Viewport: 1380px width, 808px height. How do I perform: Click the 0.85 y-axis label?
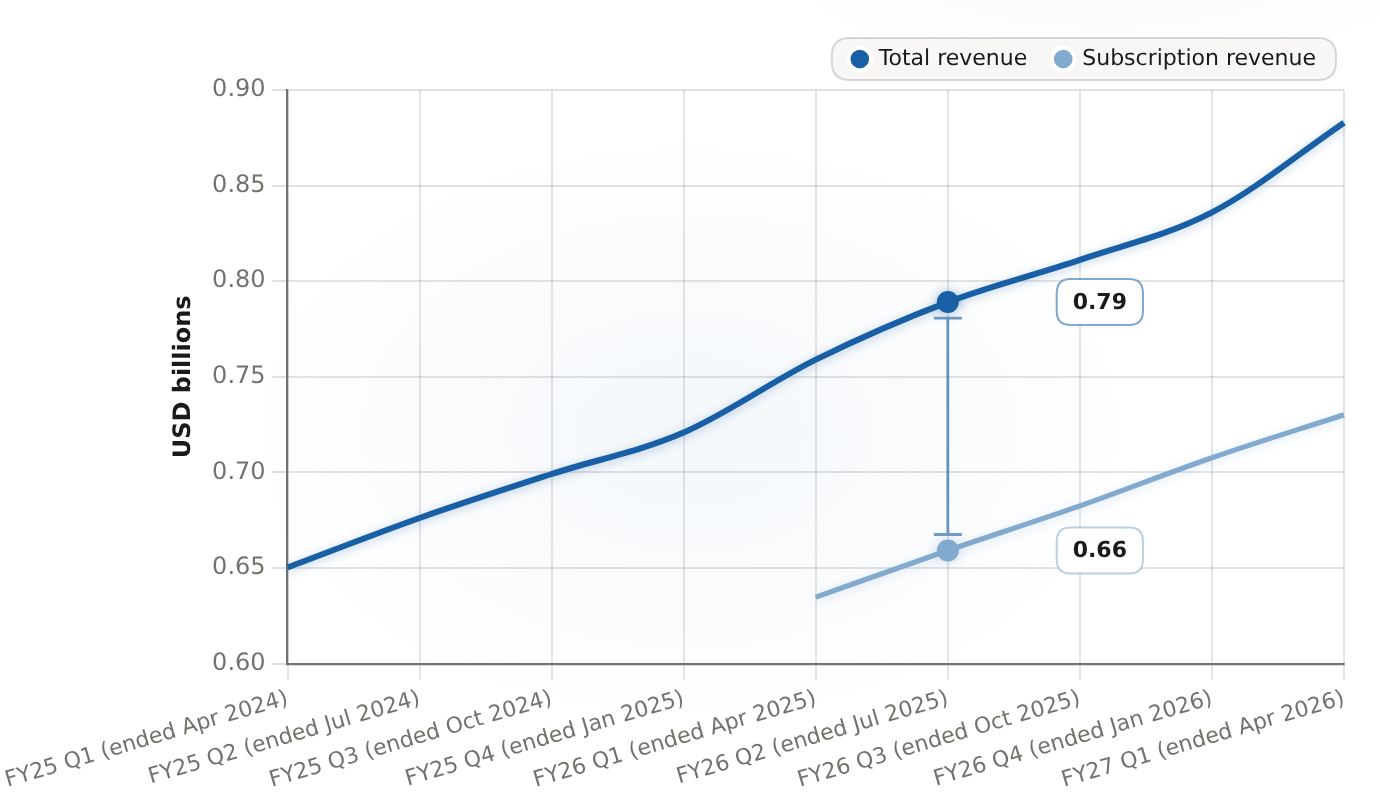(239, 186)
